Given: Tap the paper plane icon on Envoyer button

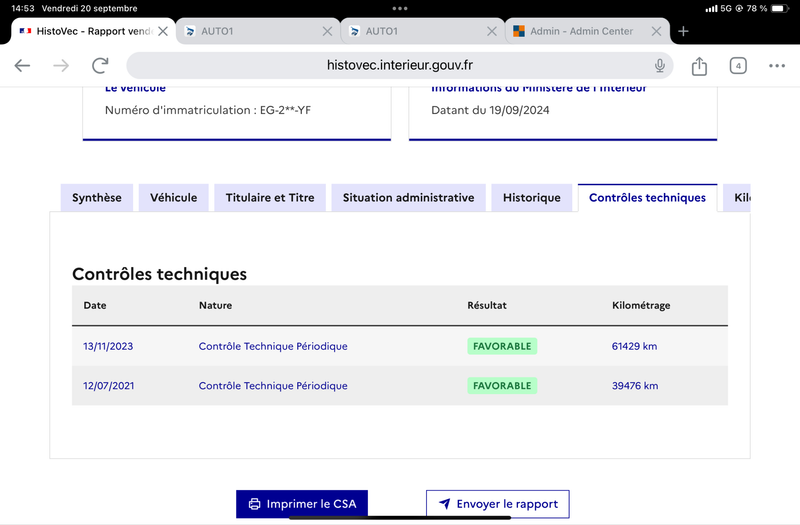Looking at the screenshot, I should click(444, 504).
